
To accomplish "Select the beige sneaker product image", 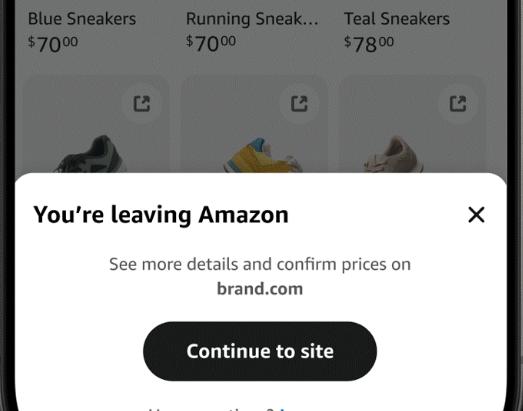I will [x=394, y=154].
